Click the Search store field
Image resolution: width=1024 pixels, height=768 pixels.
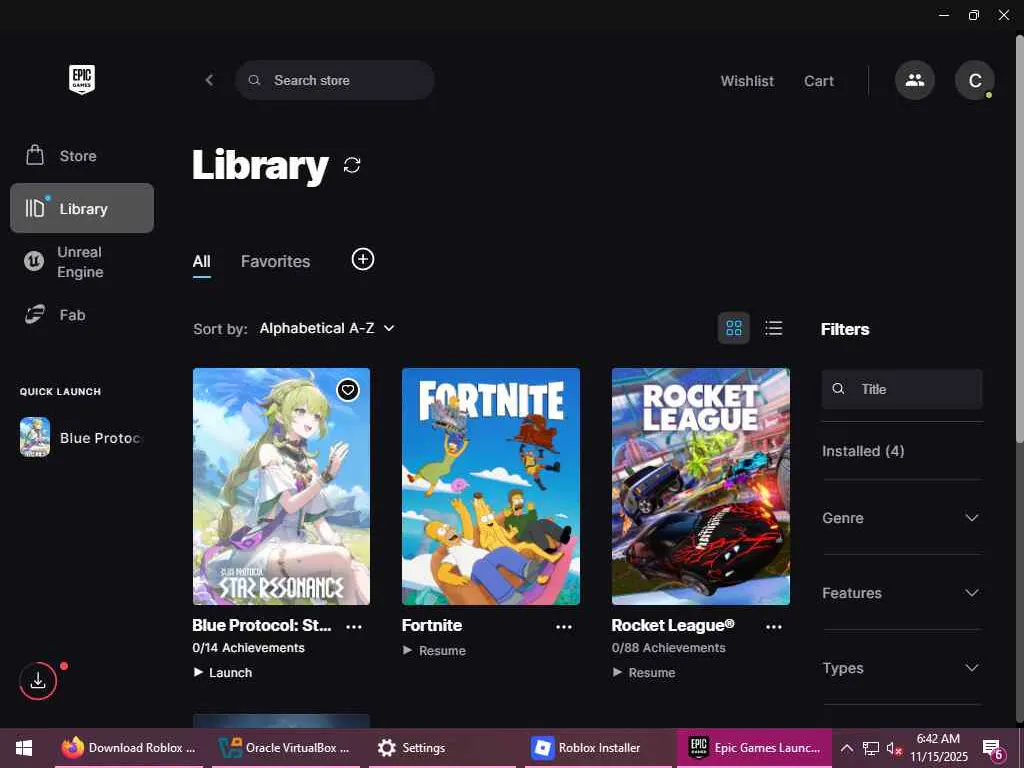pos(334,80)
